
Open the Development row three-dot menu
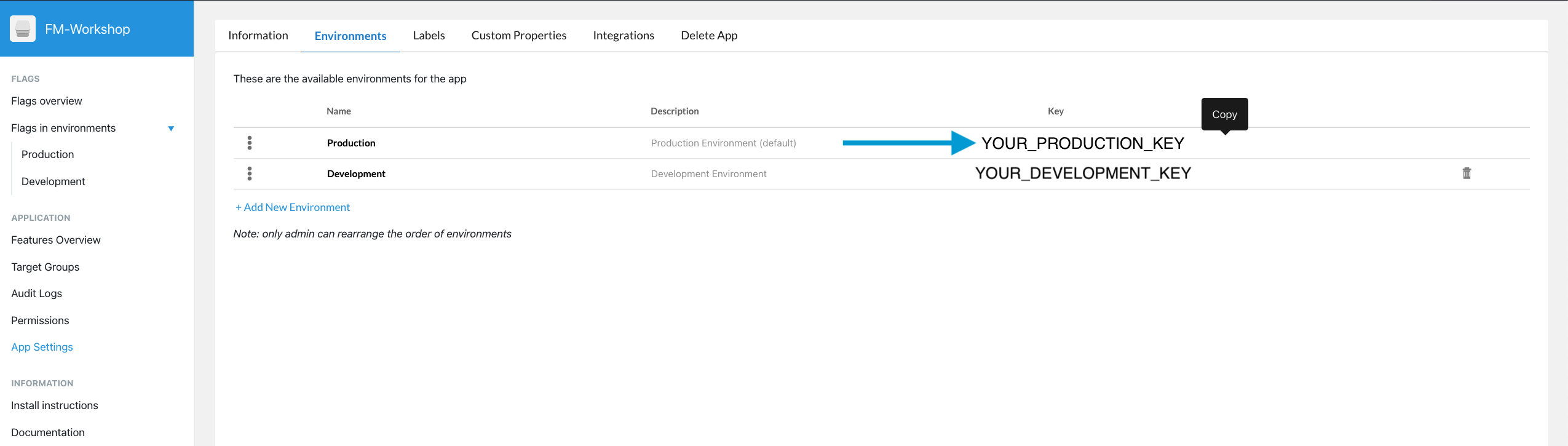(250, 173)
